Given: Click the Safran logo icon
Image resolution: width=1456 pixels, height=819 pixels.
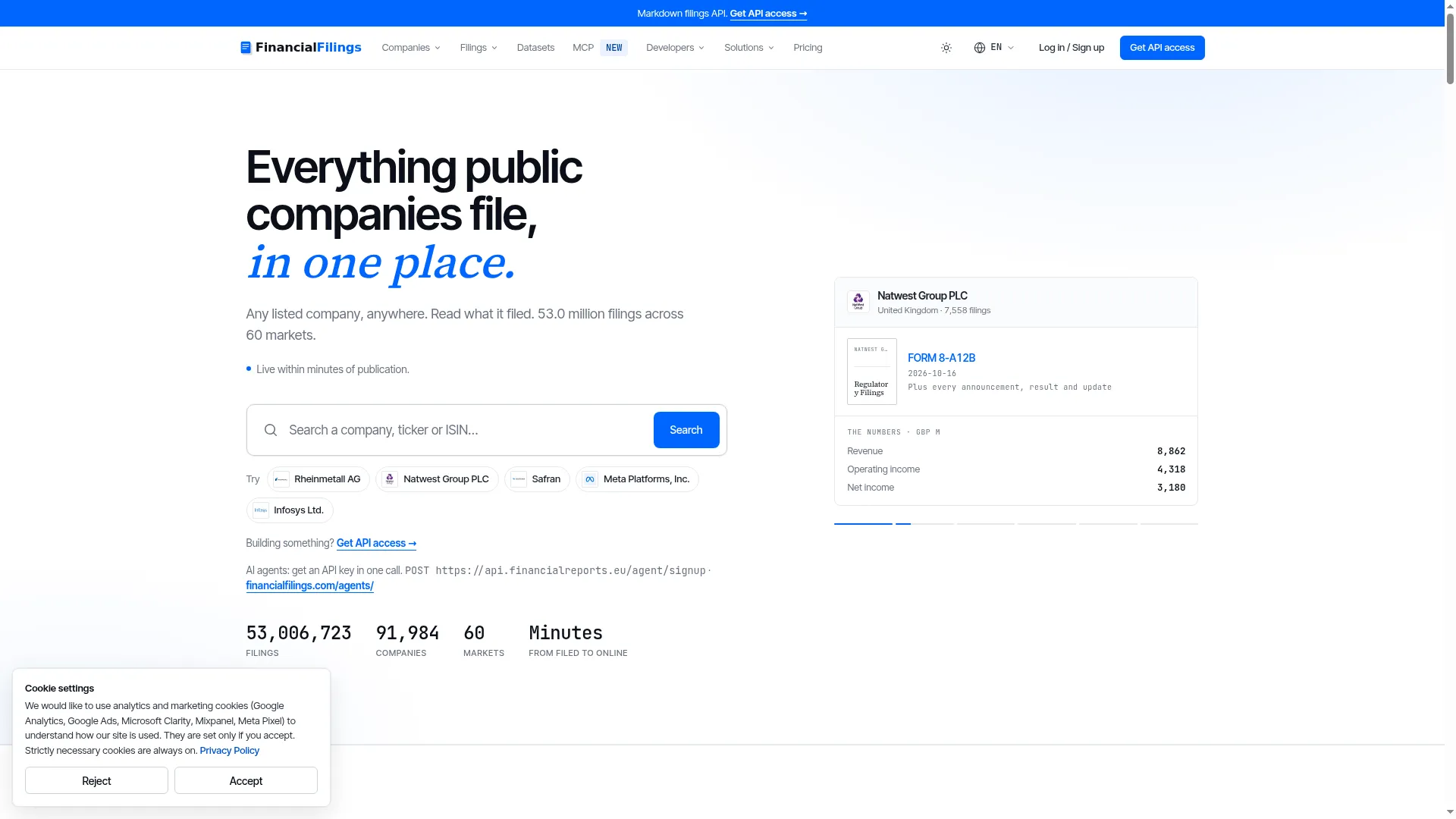Looking at the screenshot, I should 519,479.
